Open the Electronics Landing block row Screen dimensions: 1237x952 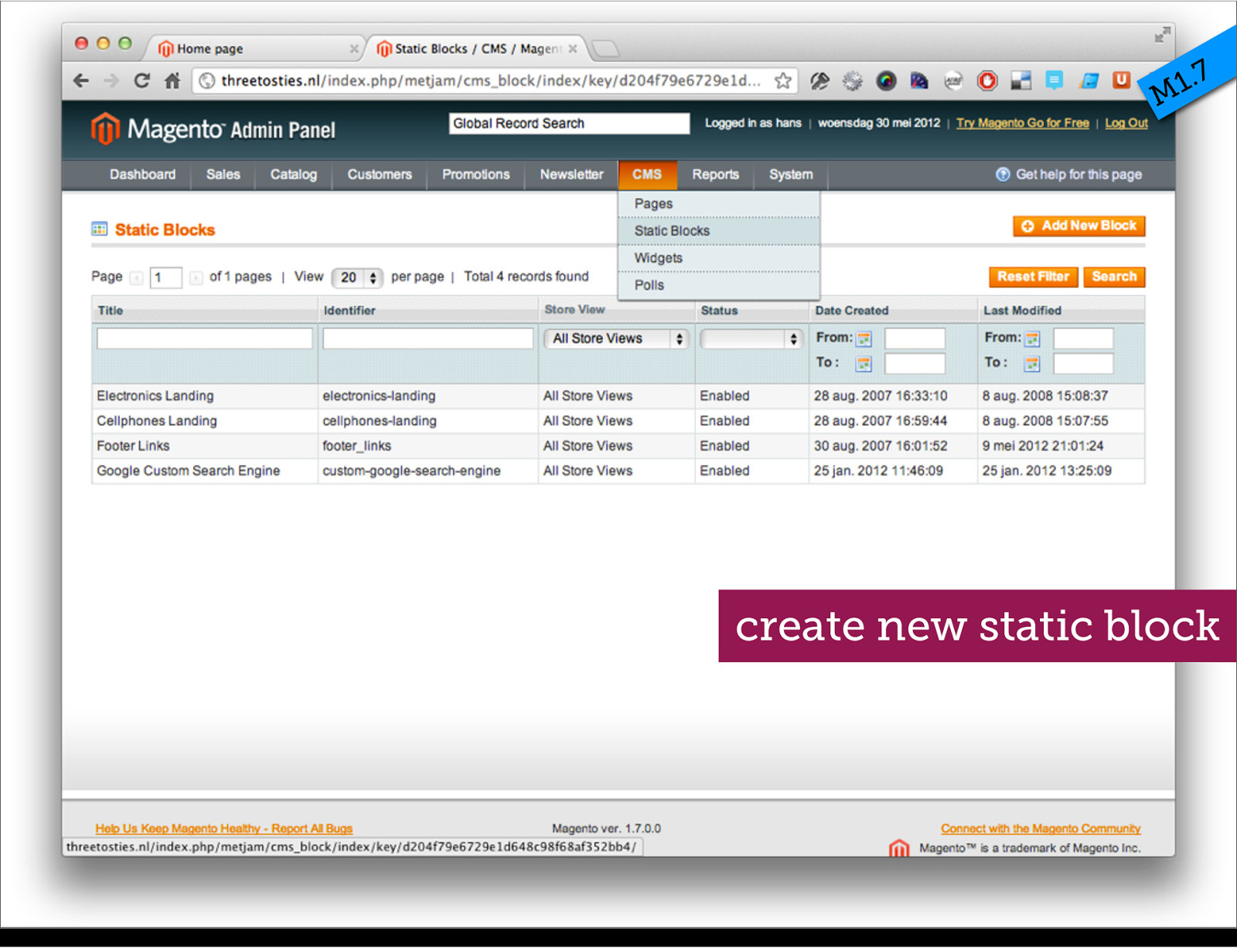(x=618, y=396)
